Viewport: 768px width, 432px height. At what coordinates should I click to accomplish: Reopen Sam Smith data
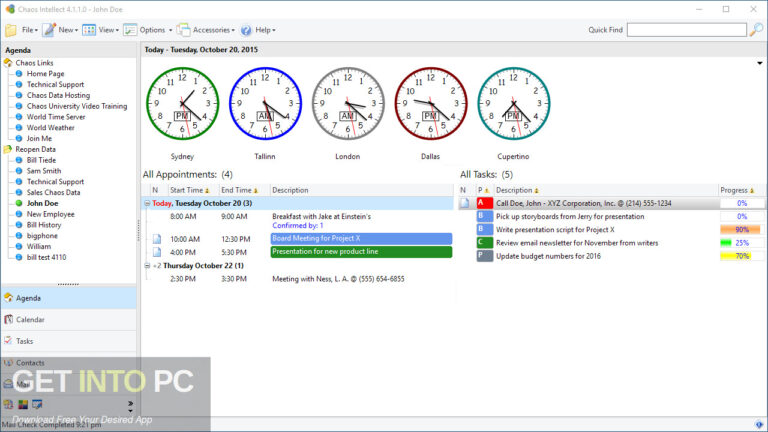point(44,170)
